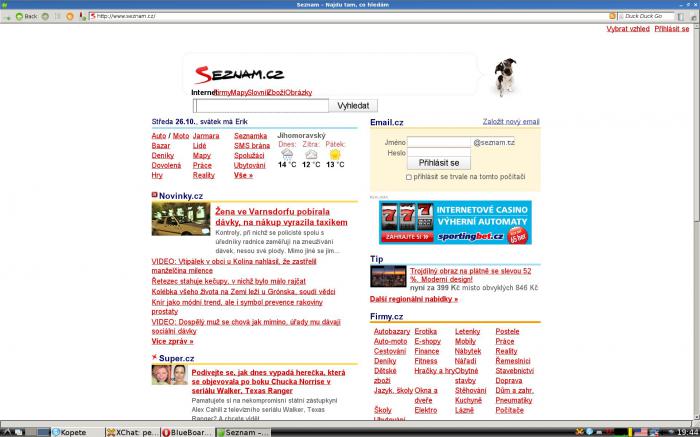Open the Seznamka link
The image size is (700, 437).
250,136
